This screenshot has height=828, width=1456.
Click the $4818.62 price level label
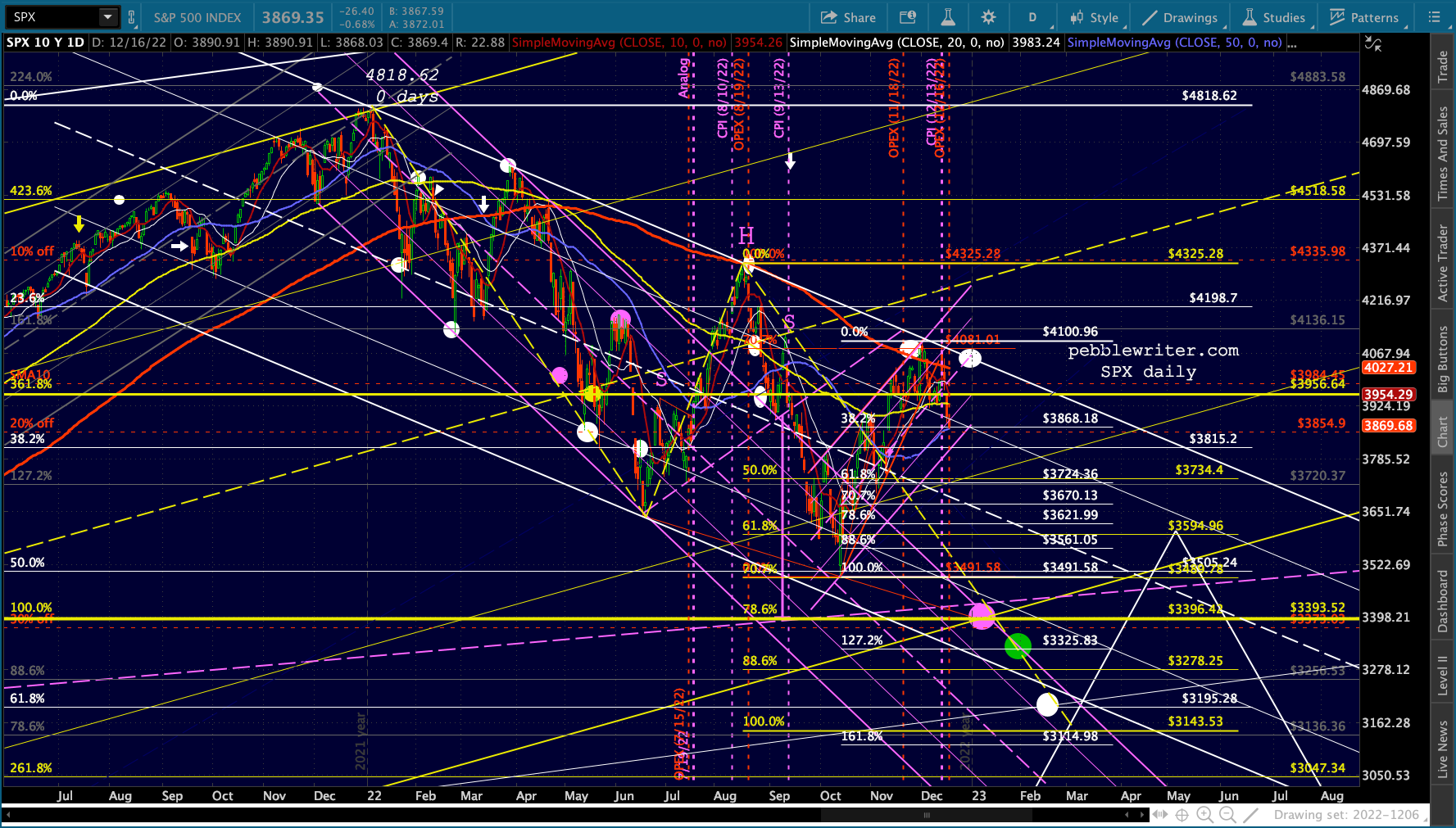(x=1209, y=96)
